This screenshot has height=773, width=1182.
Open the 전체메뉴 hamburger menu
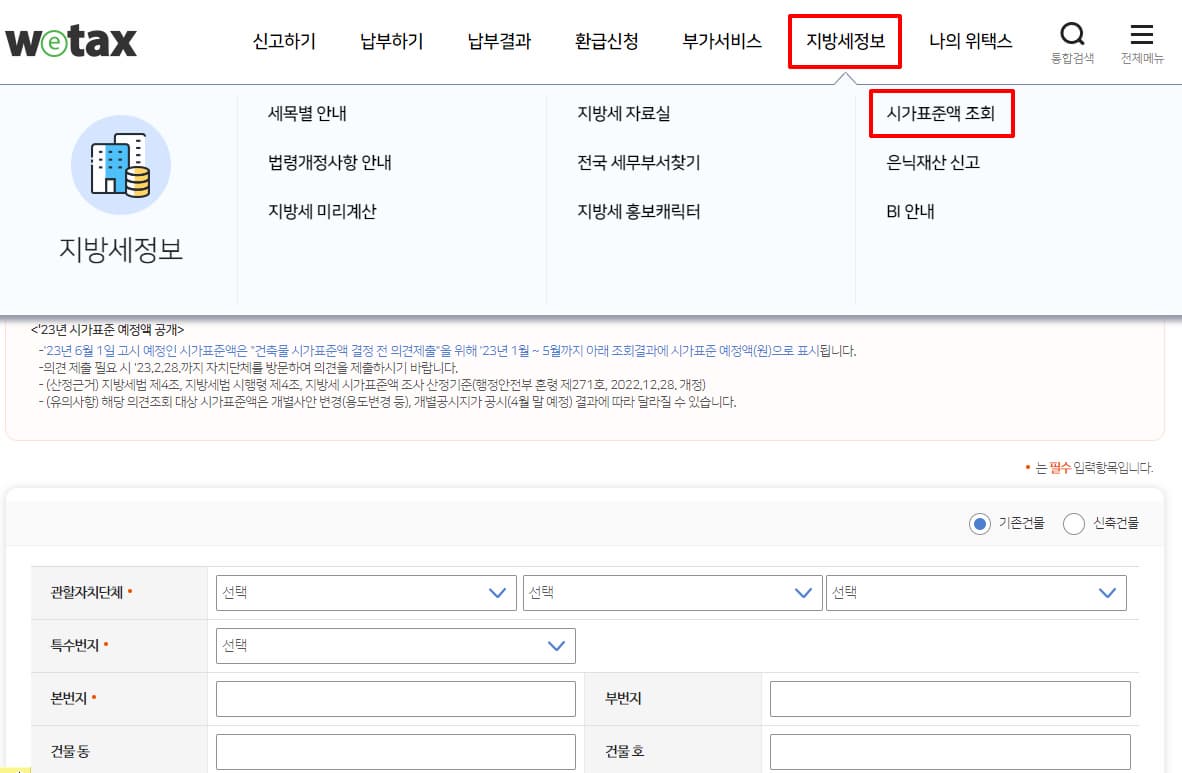point(1141,35)
